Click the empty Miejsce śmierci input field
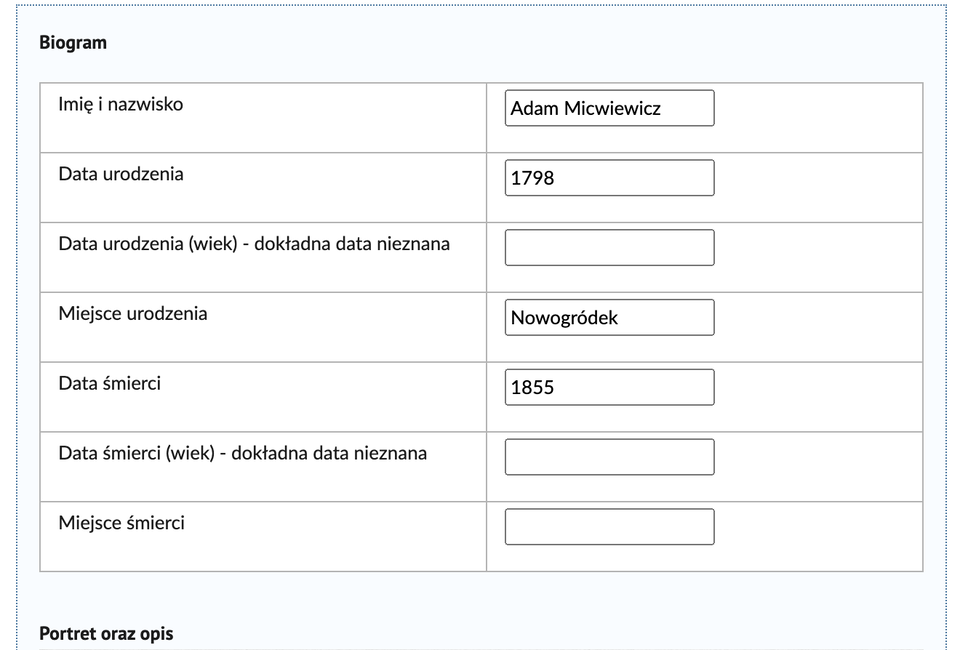The height and width of the screenshot is (650, 960). pyautogui.click(x=609, y=527)
